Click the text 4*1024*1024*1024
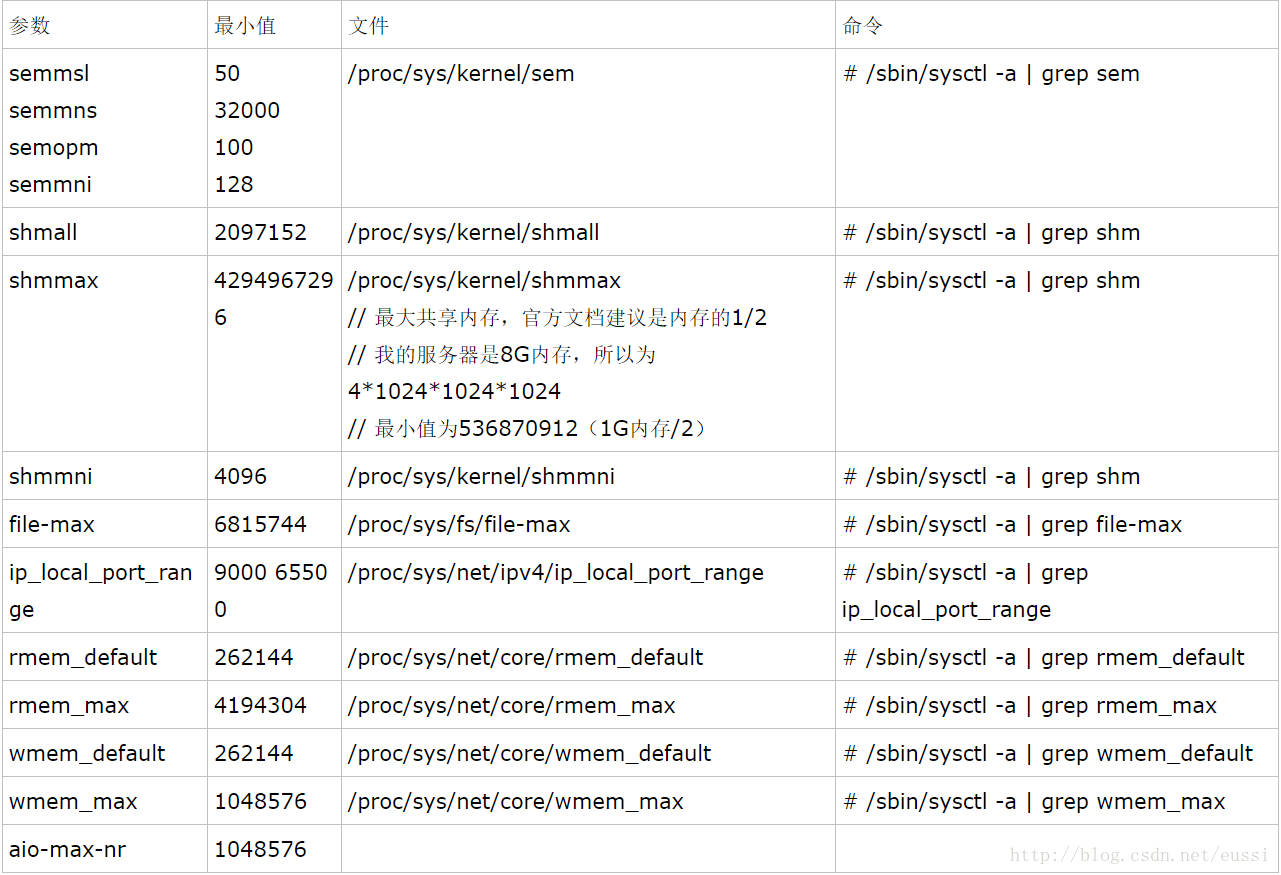 point(454,391)
